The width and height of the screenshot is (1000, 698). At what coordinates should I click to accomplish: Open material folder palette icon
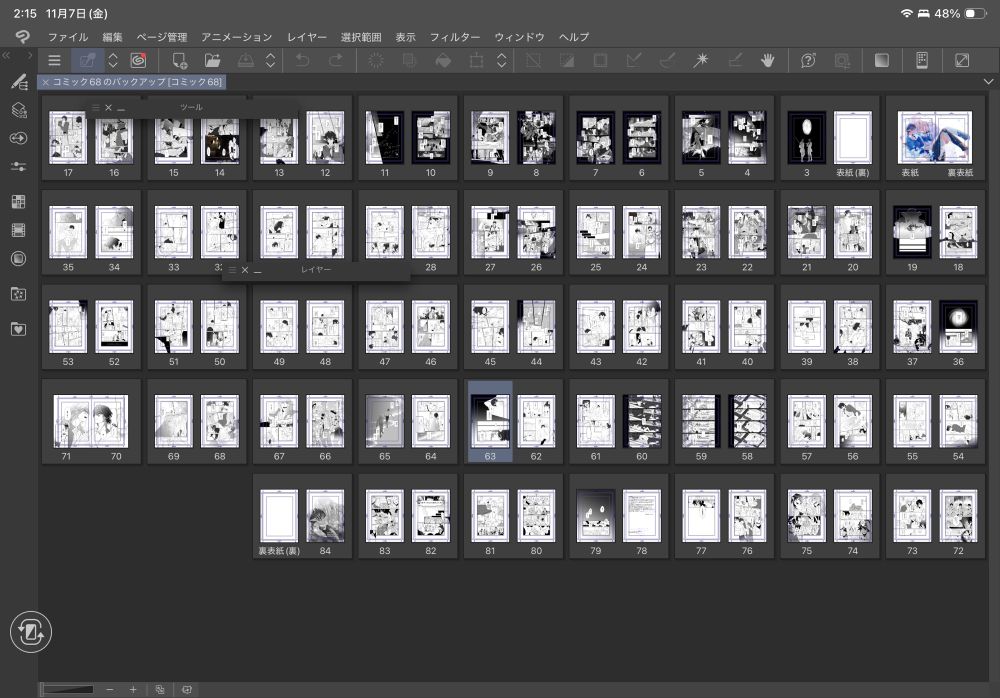(18, 294)
